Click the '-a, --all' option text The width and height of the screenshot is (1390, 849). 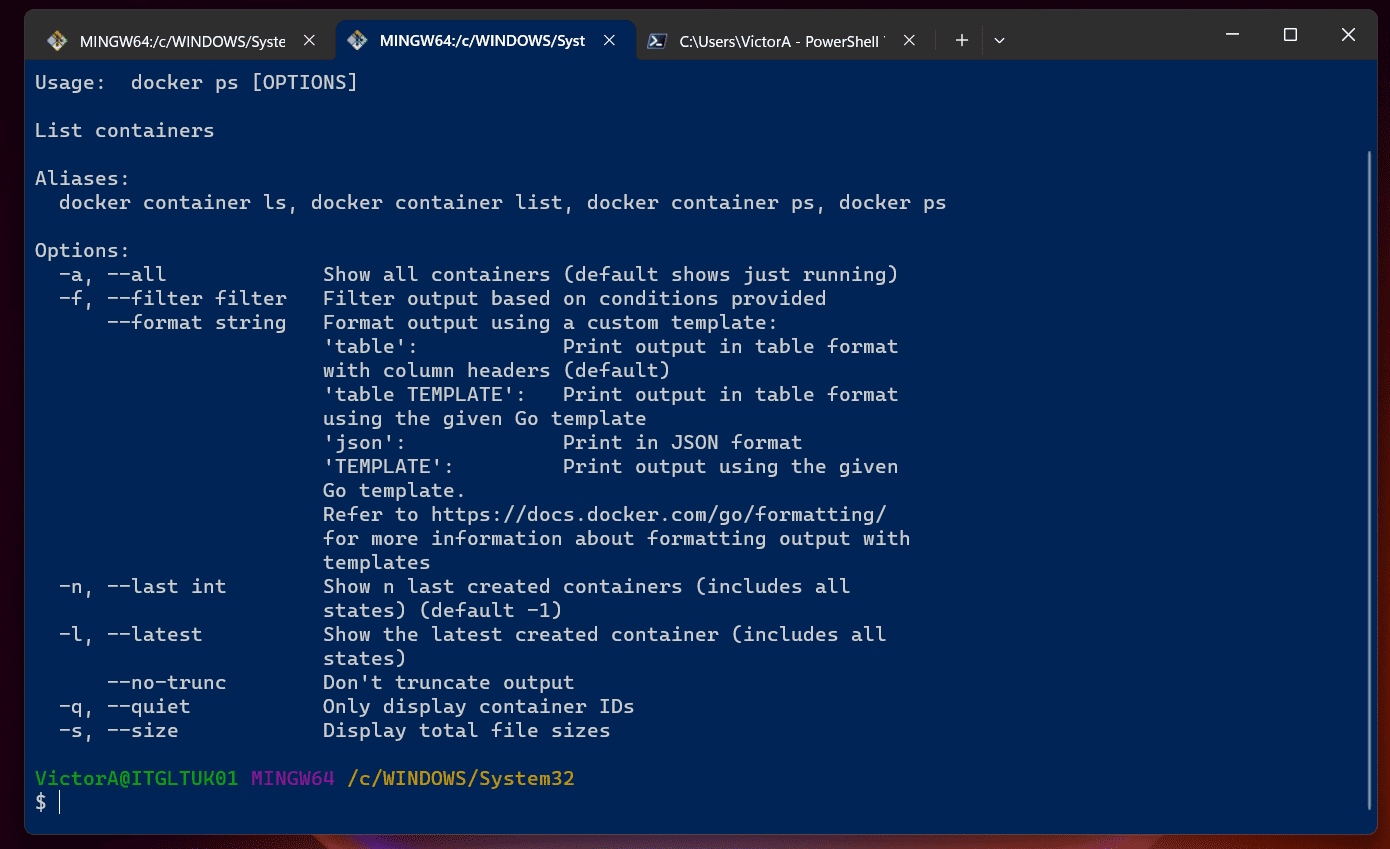pos(112,274)
